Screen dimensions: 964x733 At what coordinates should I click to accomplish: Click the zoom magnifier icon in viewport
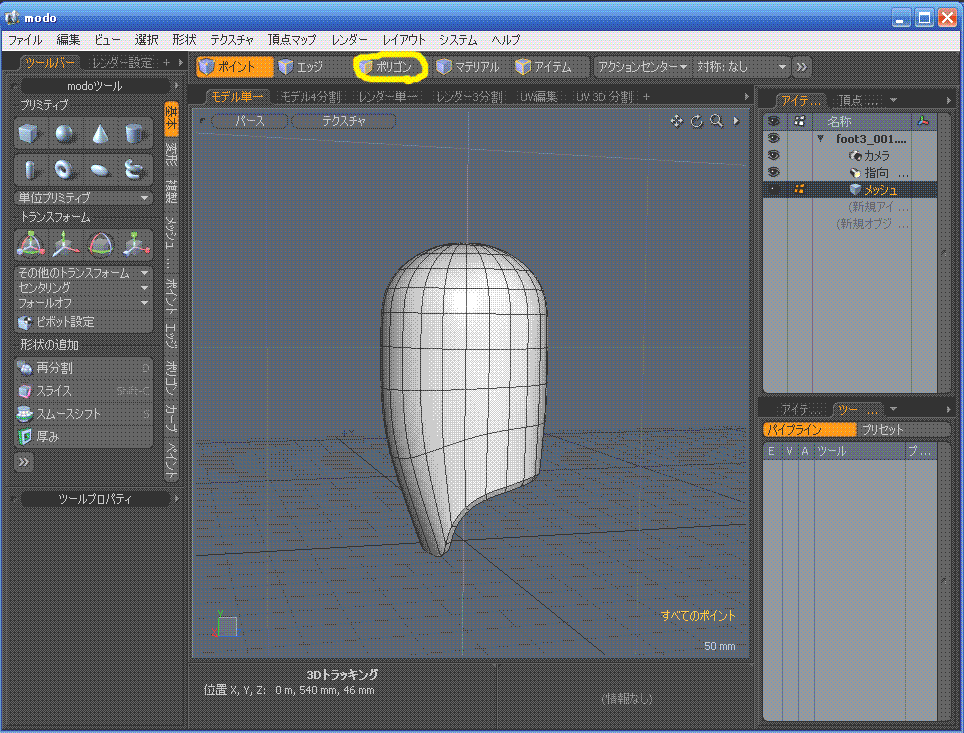coord(716,121)
